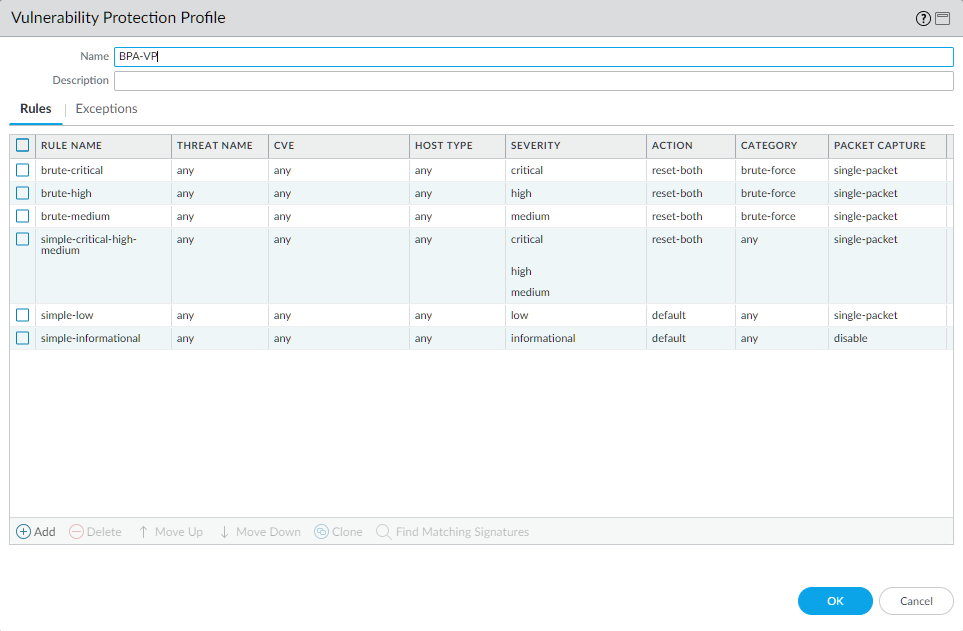Focus the Description input field
The height and width of the screenshot is (631, 963).
click(534, 80)
